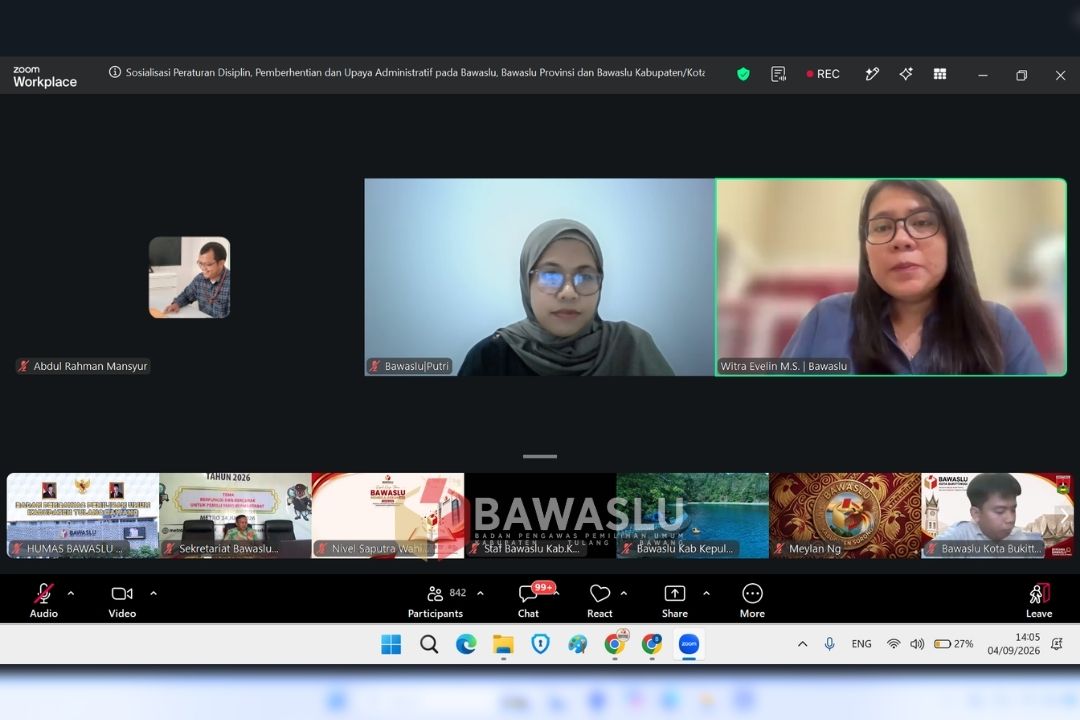Show hidden system tray icons
The image size is (1080, 720).
(x=802, y=644)
